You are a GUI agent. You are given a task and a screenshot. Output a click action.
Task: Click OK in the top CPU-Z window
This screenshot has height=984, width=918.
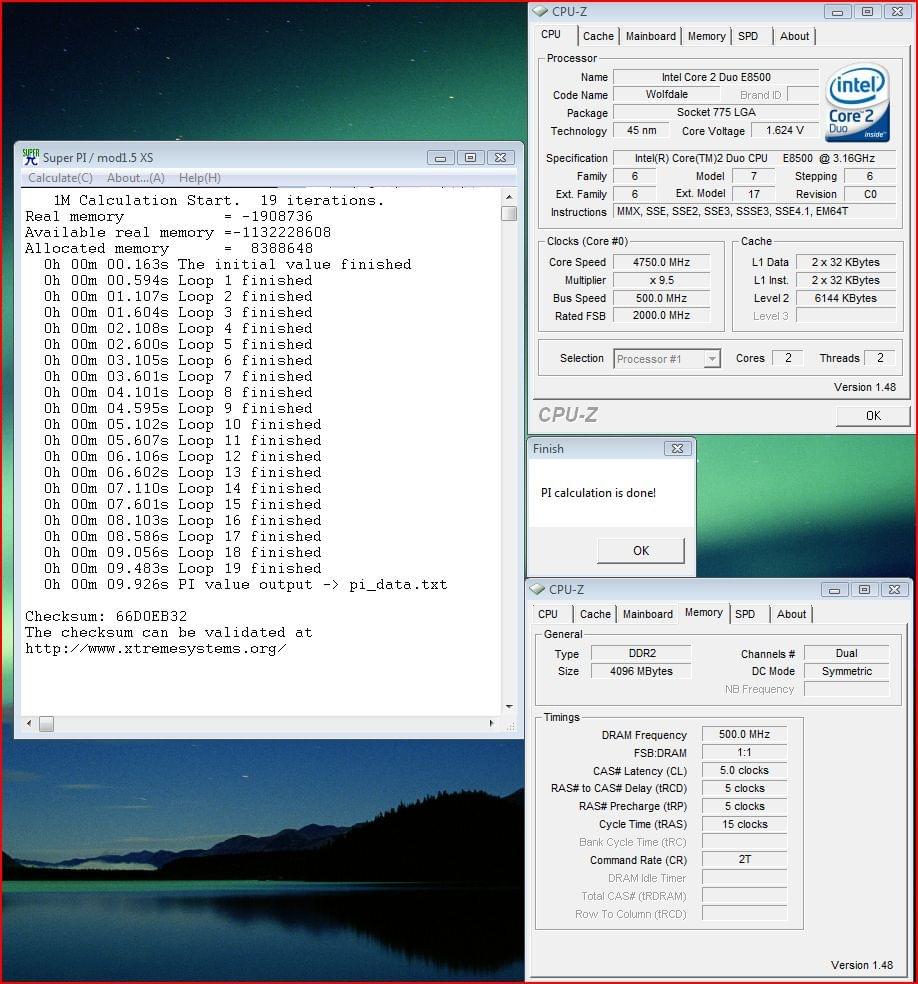tap(873, 415)
